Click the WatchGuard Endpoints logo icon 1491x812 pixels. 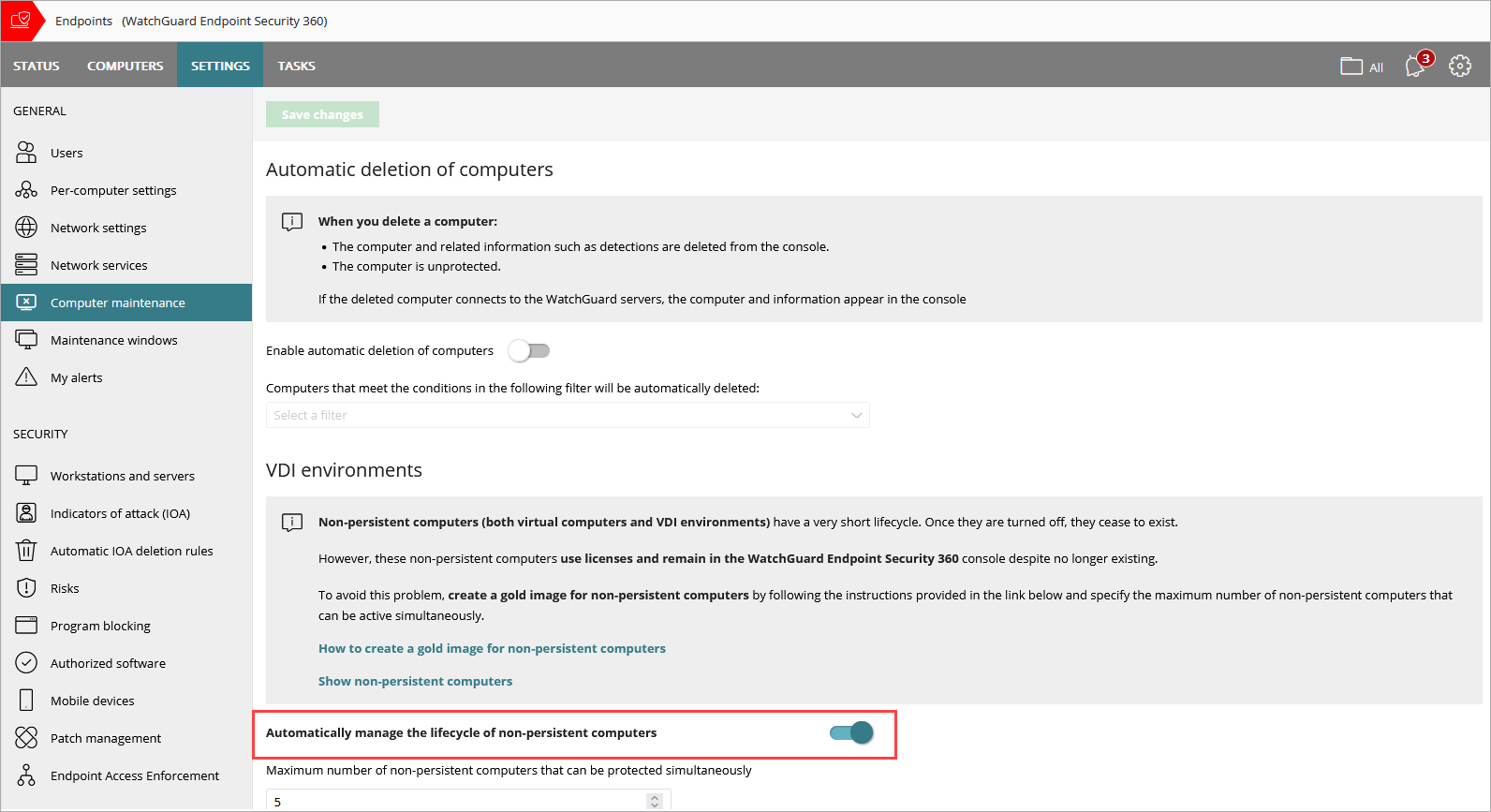pyautogui.click(x=21, y=21)
